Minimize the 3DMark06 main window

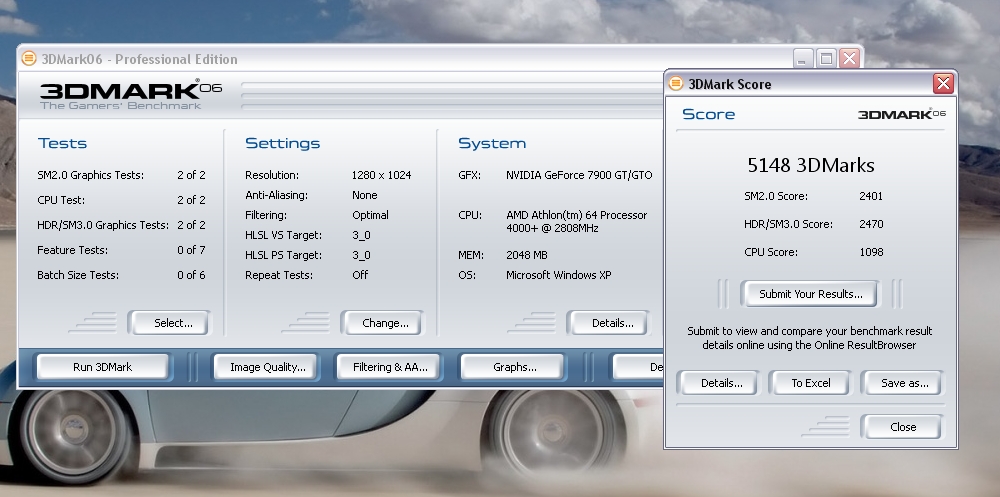(x=802, y=59)
